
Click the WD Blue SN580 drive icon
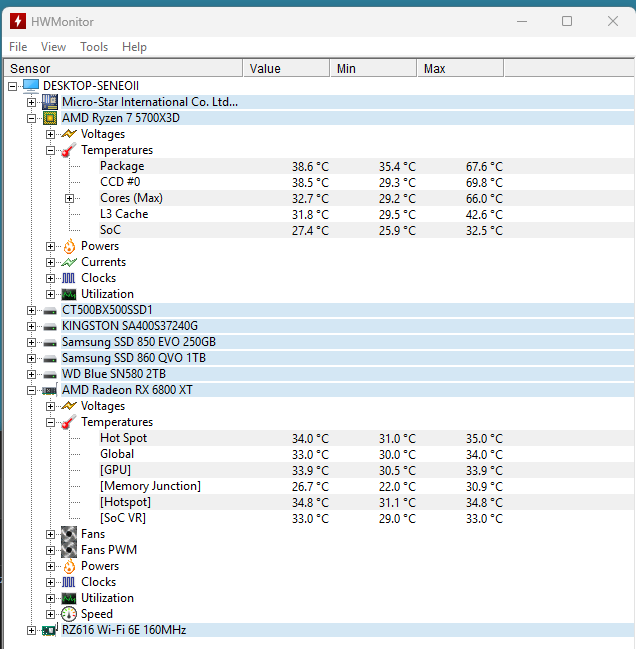coord(50,375)
